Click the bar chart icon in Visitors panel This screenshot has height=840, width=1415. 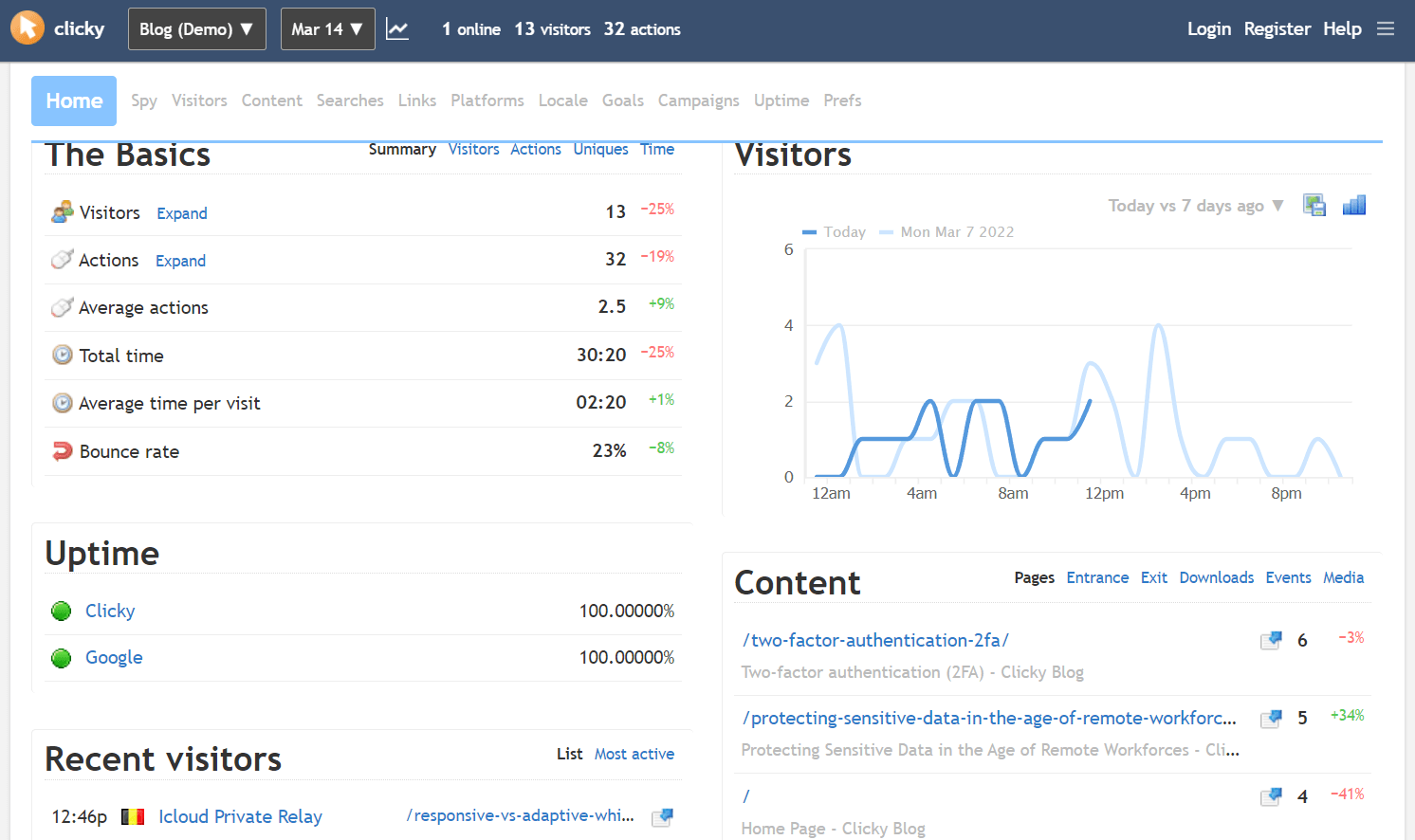click(x=1353, y=204)
